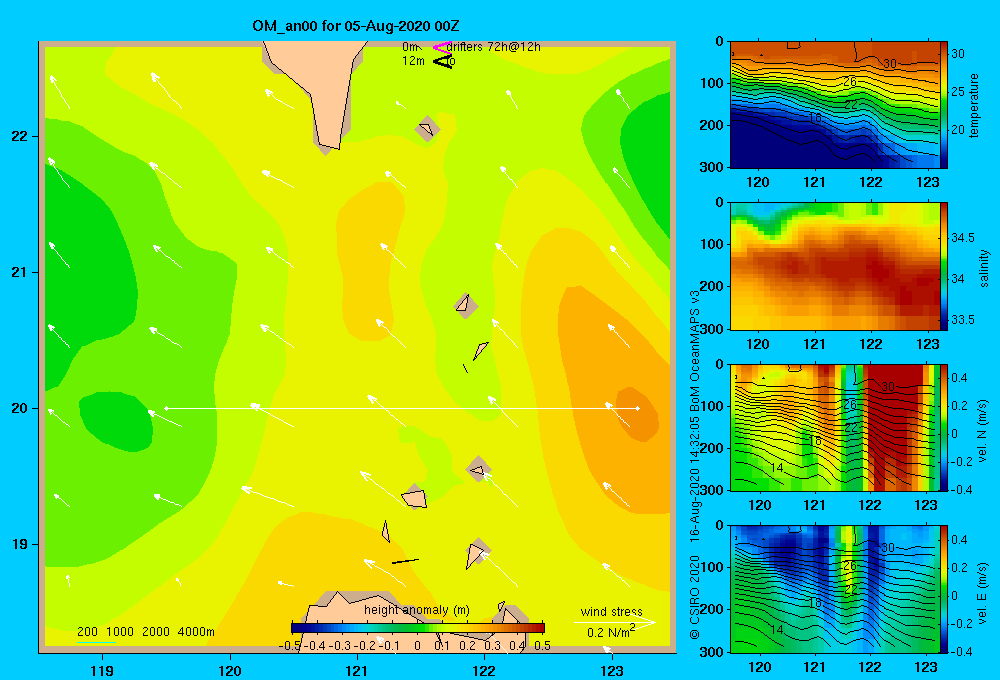Screen dimensions: 1000x680
Task: Click the small island near 121.5E 22N
Action: 427,129
